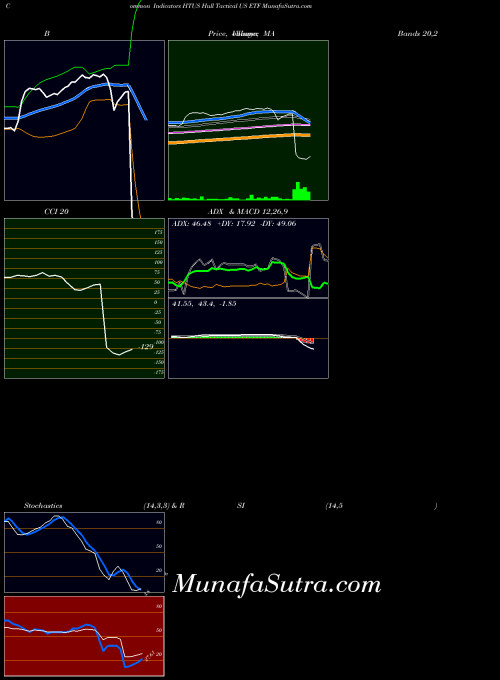500x680 pixels.
Task: Click the 80 level label in RSI chart
Action: (x=159, y=606)
